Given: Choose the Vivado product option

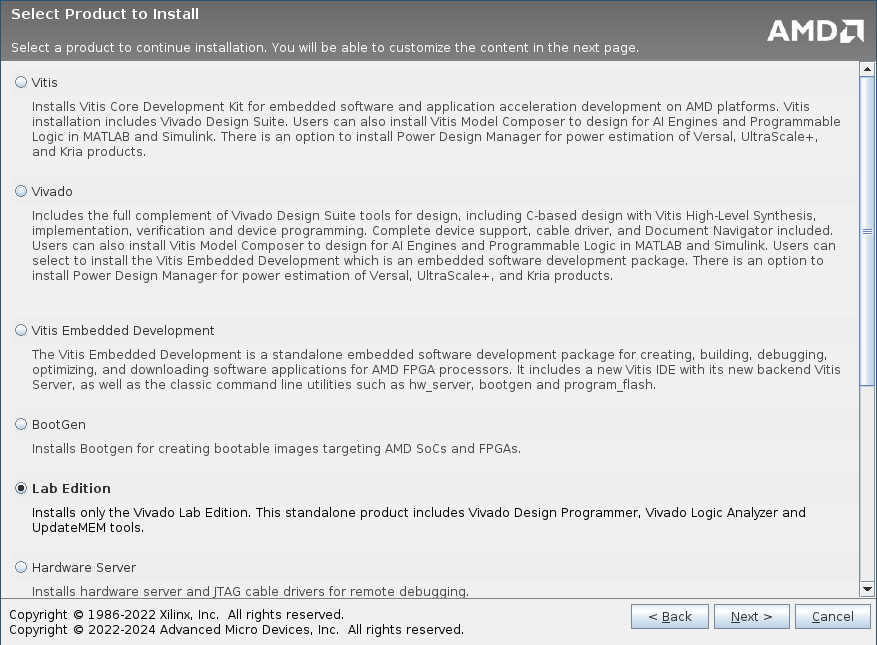Looking at the screenshot, I should point(21,191).
